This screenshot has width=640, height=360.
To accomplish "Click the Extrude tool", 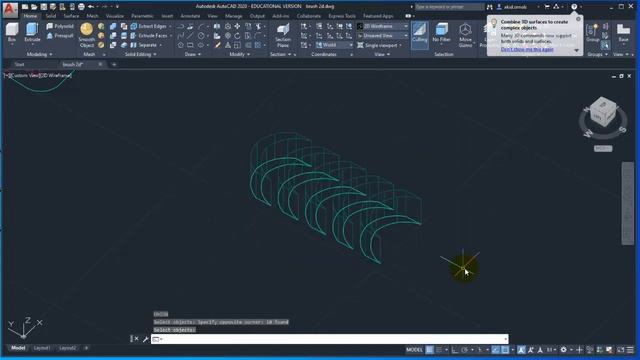I will pos(32,33).
